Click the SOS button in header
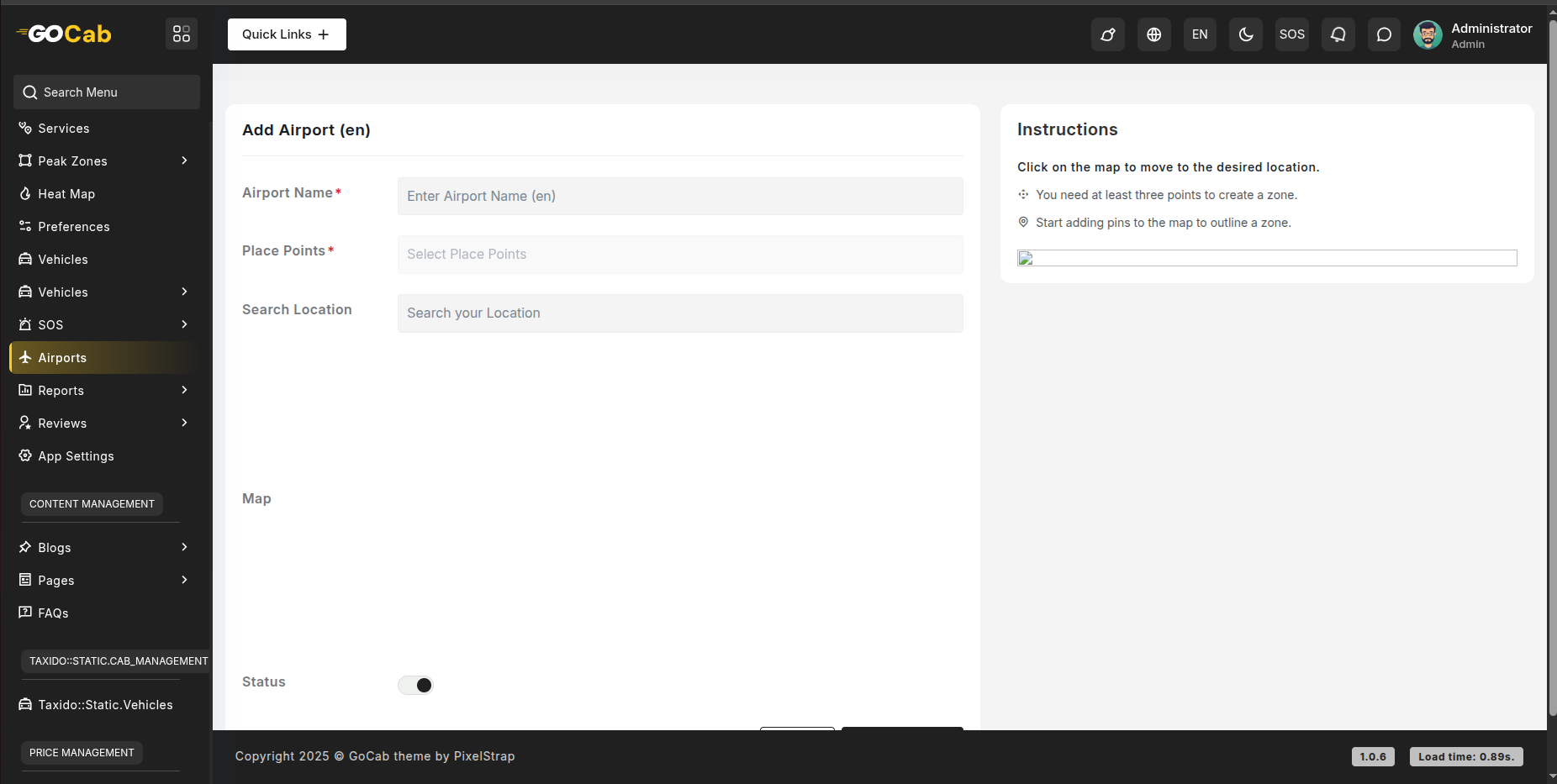 point(1291,34)
